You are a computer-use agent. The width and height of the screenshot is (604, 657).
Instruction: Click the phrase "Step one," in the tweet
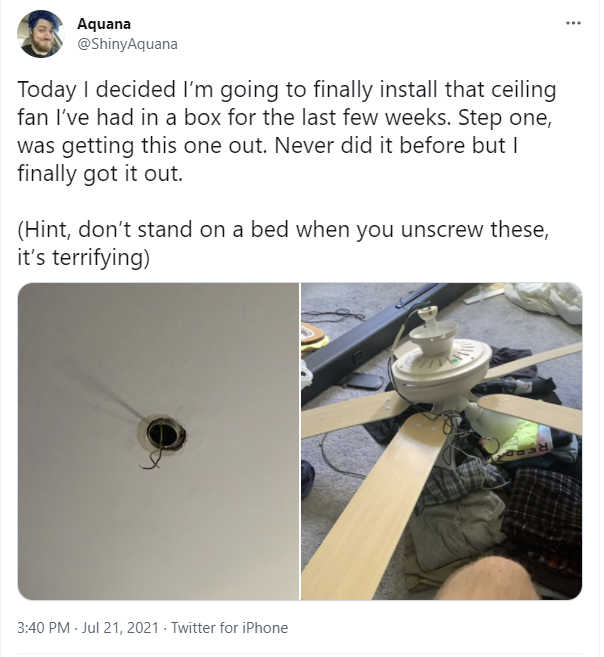pyautogui.click(x=505, y=118)
